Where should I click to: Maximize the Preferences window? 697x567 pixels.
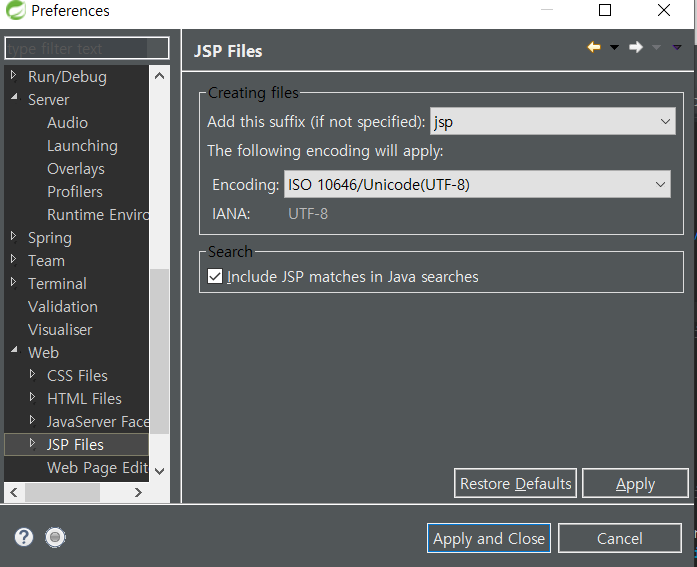[x=605, y=10]
